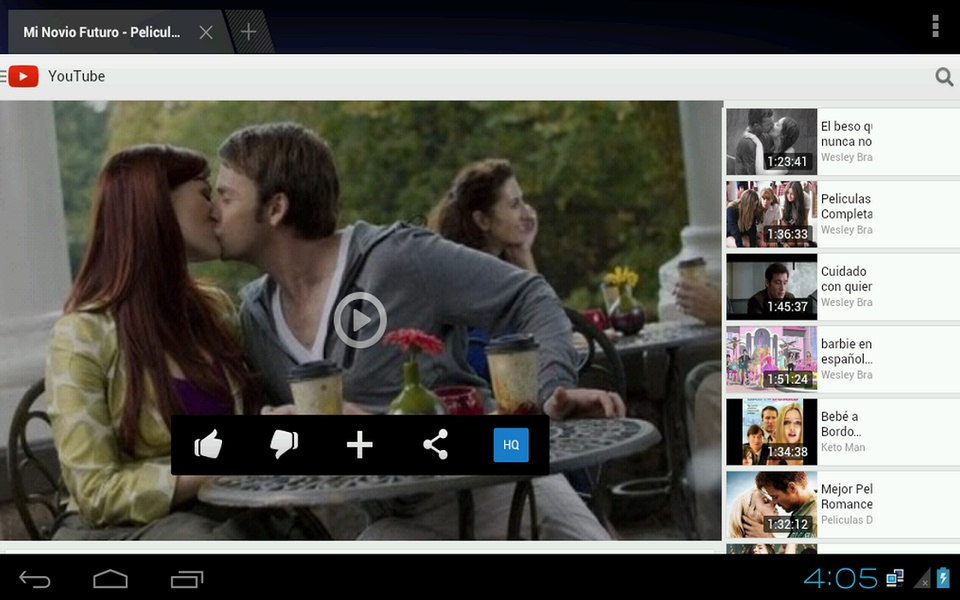The width and height of the screenshot is (960, 600).
Task: Click the YouTube header text
Action: 77,76
